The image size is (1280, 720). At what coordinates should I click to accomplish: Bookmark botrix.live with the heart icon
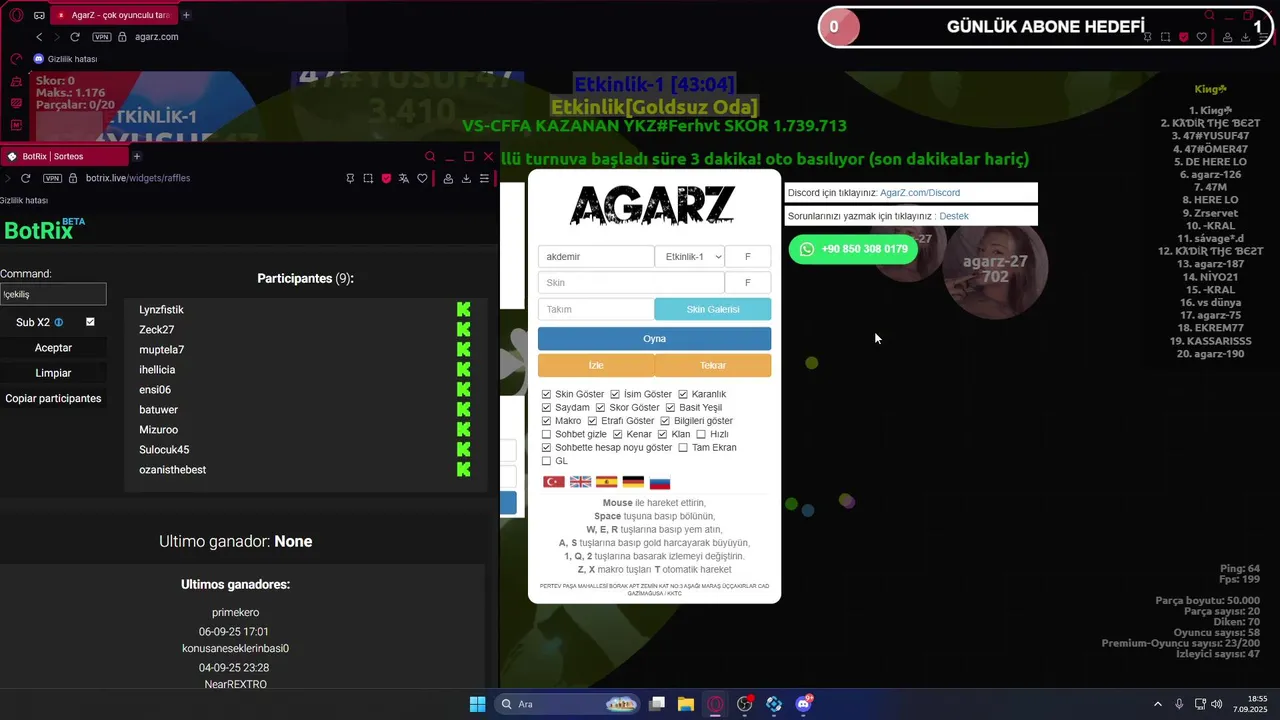click(422, 178)
